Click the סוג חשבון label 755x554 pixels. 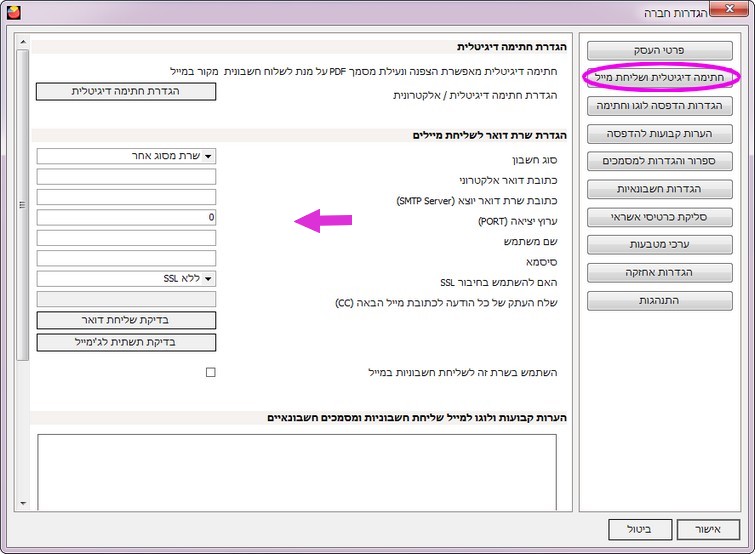pyautogui.click(x=534, y=160)
